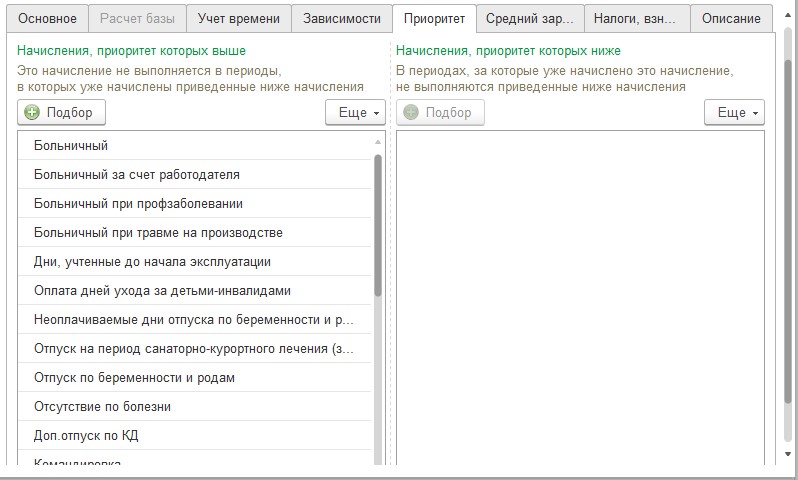Click the left list's vertical scrollbar thumb
The width and height of the screenshot is (798, 480).
coord(378,225)
